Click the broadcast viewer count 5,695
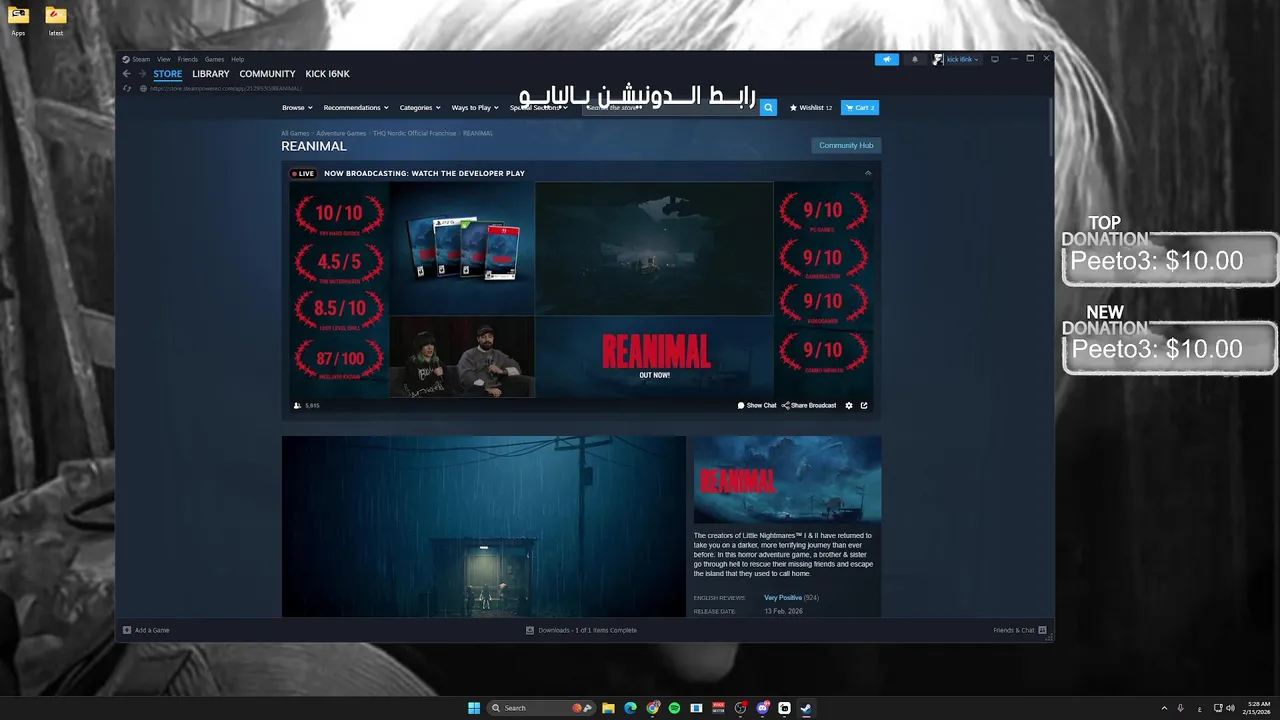Image resolution: width=1280 pixels, height=720 pixels. point(307,405)
